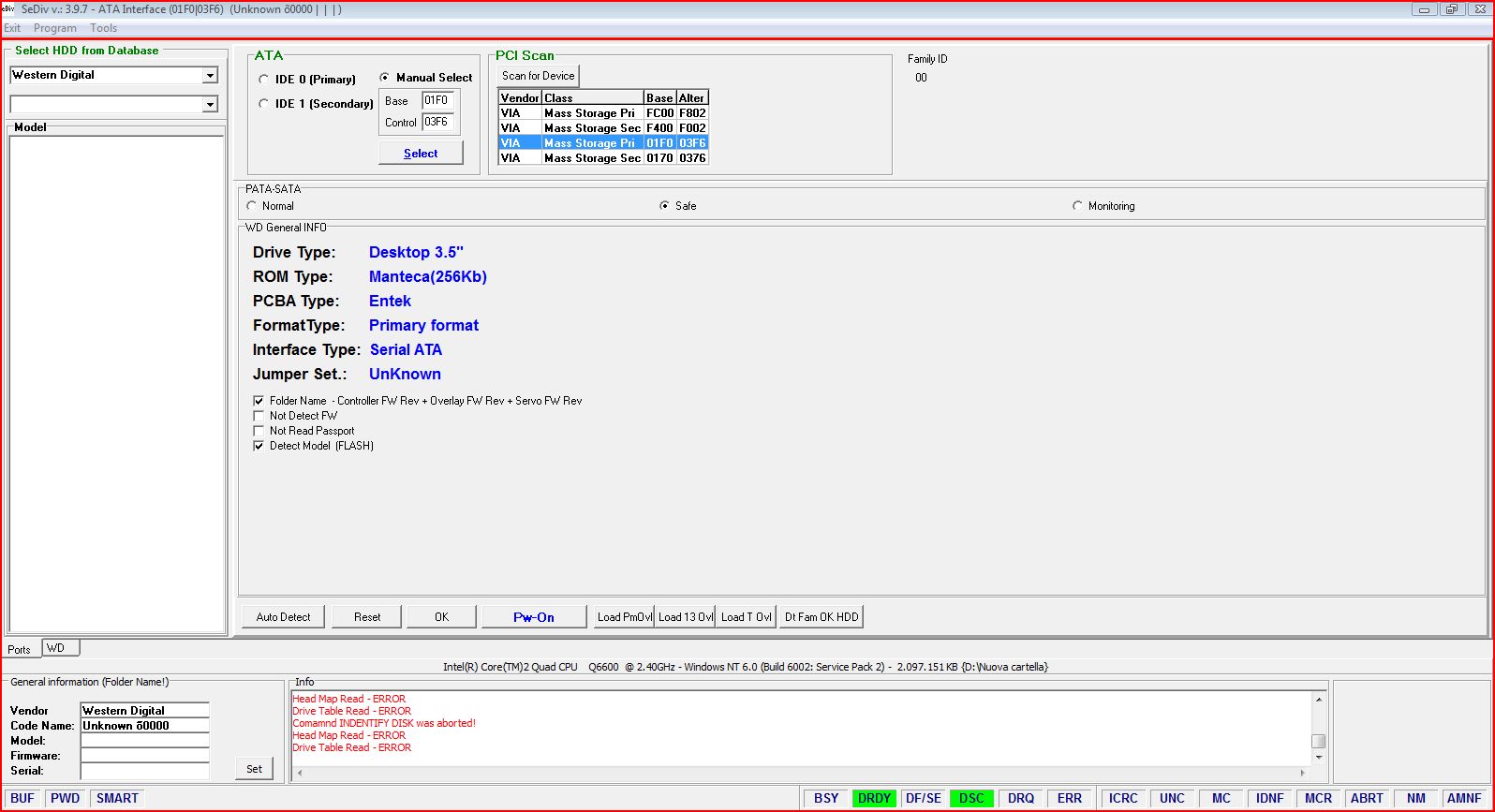Toggle the Folder Name checkbox
Screen dimensions: 1495x812
pos(259,401)
